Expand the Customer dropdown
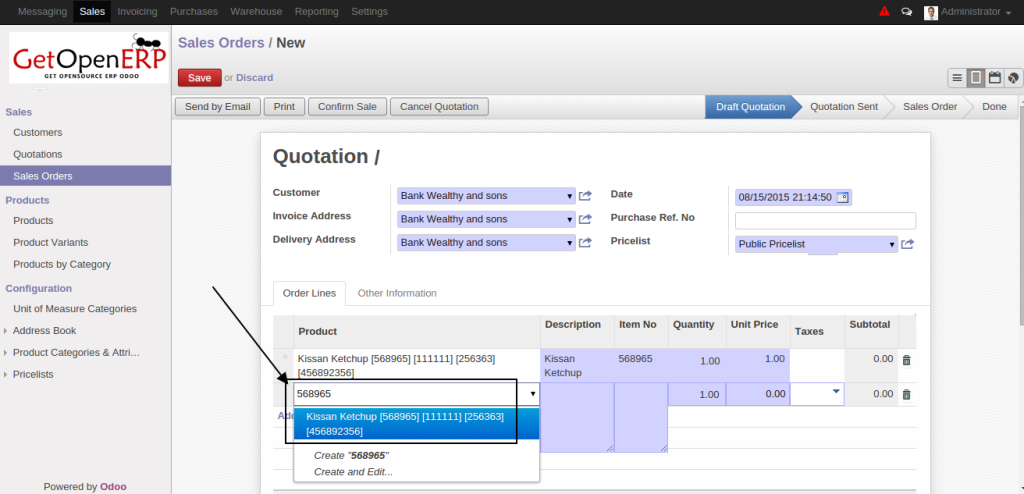The height and width of the screenshot is (494, 1024). (570, 196)
